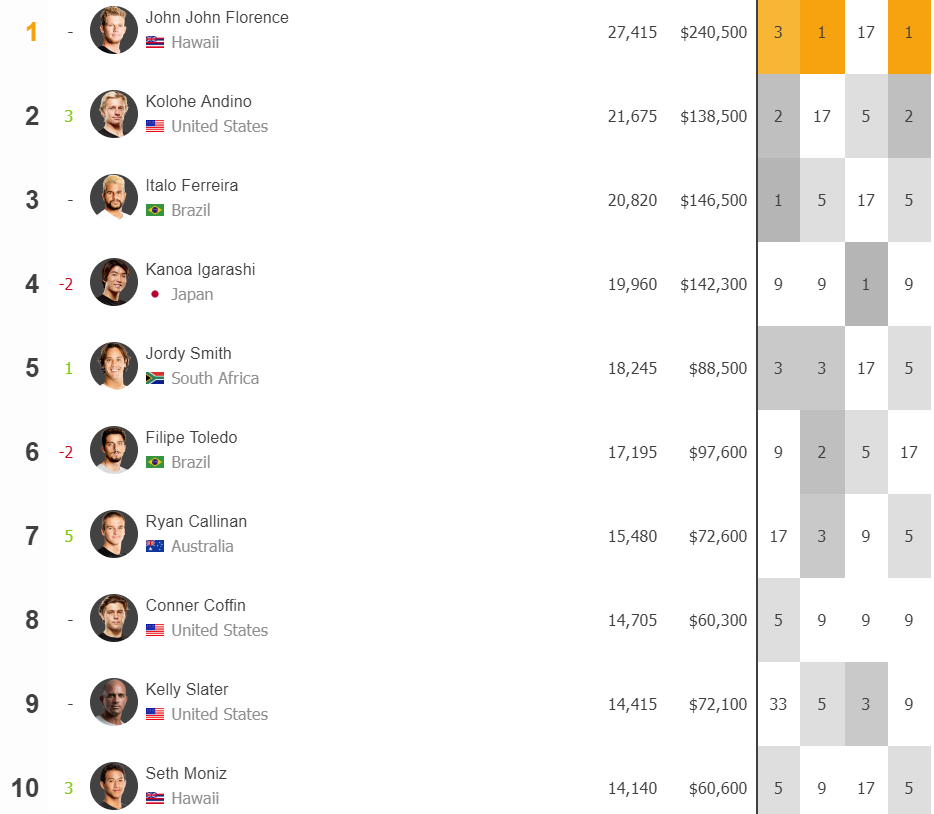Open the Kanoa Igarashi name link
934x814 pixels.
pyautogui.click(x=200, y=270)
